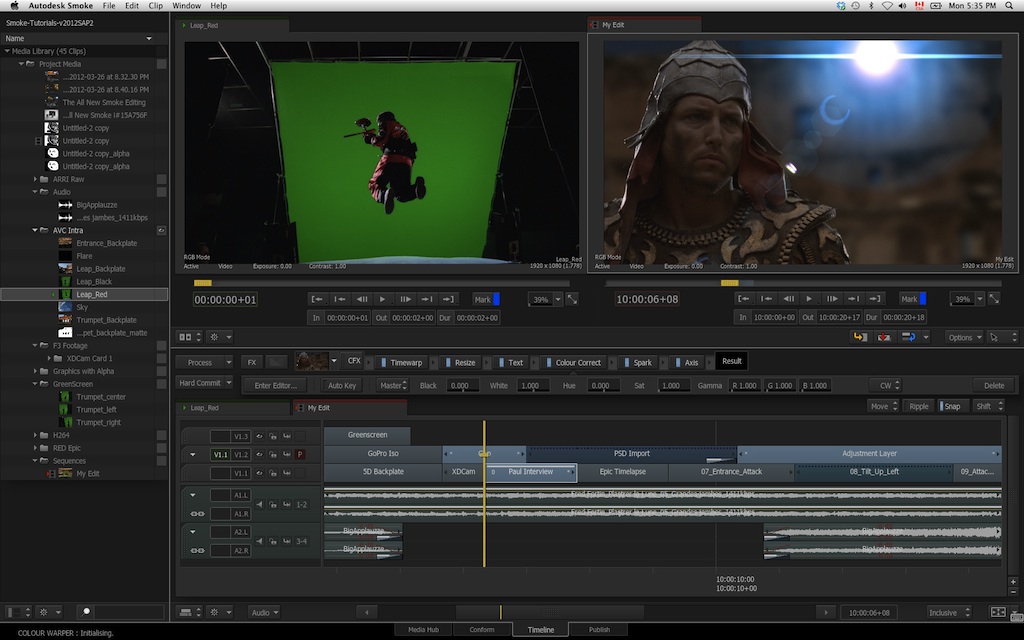Go to out point in Leap_Red viewer

pyautogui.click(x=448, y=299)
